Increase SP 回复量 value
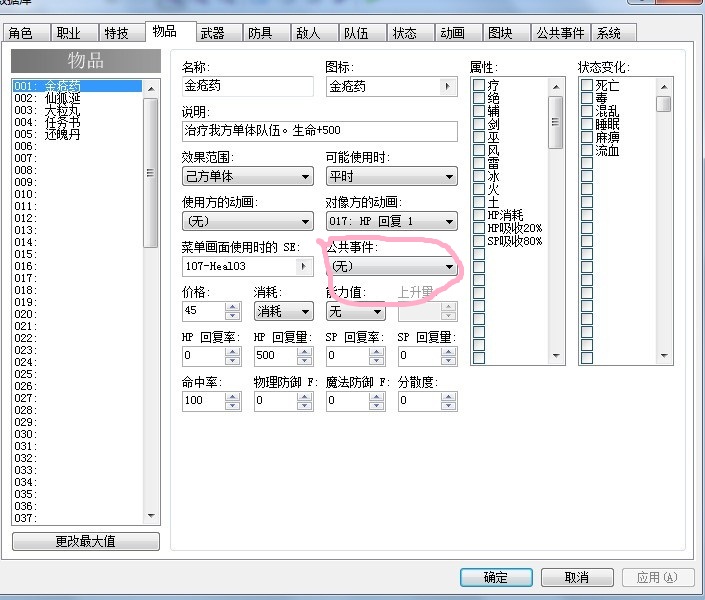Screen dimensions: 705x600 tap(448, 352)
